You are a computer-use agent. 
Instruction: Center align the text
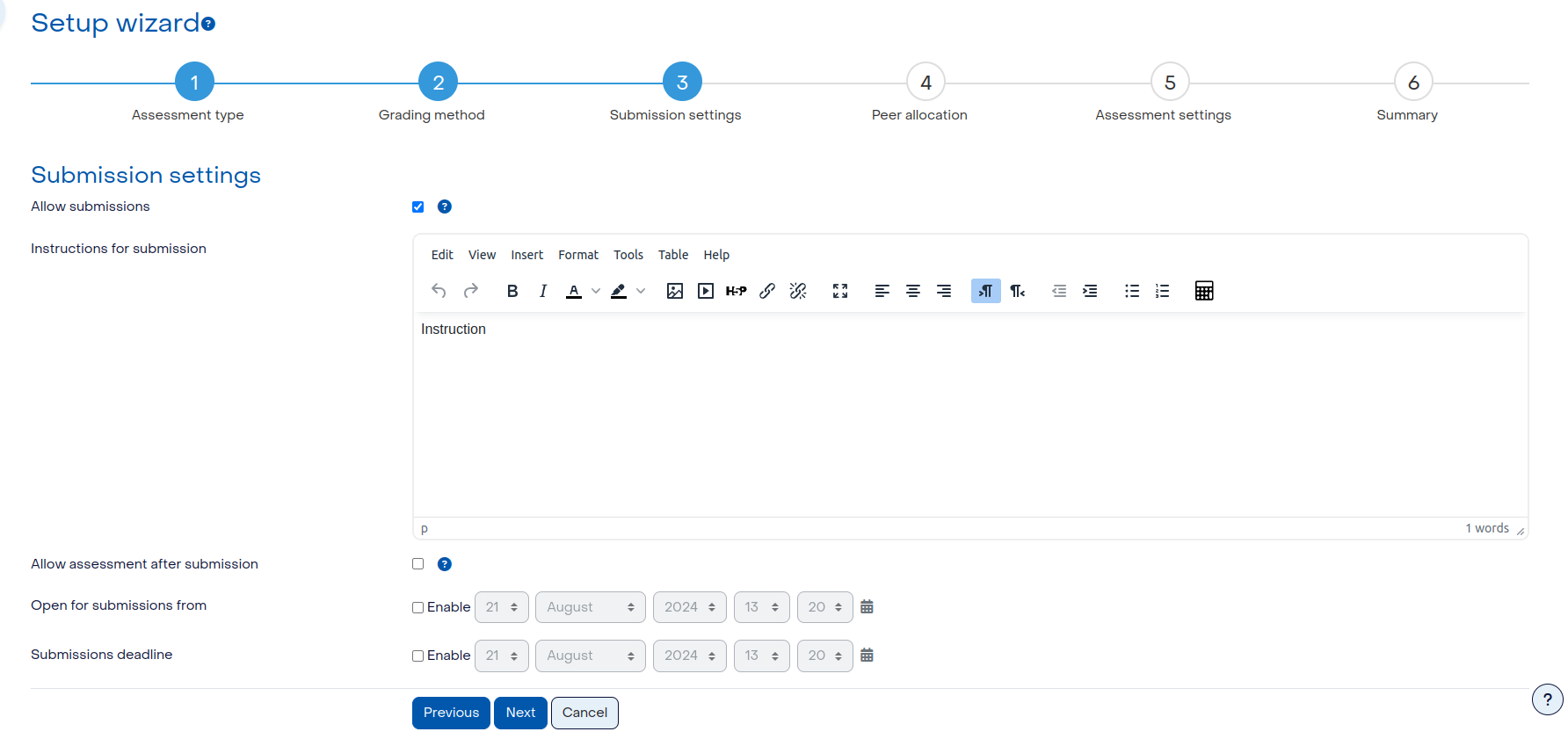click(913, 291)
